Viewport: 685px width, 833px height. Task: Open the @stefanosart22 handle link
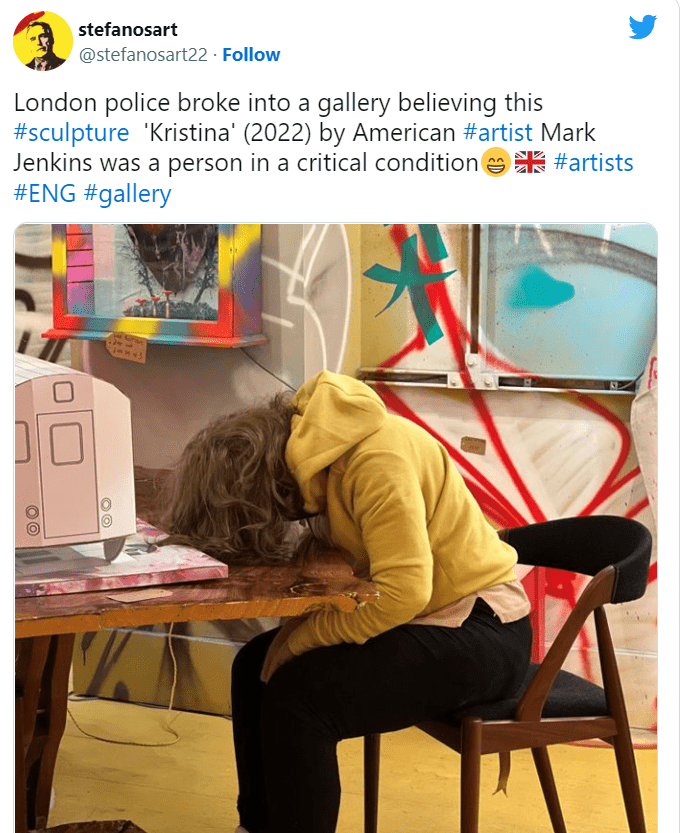143,55
